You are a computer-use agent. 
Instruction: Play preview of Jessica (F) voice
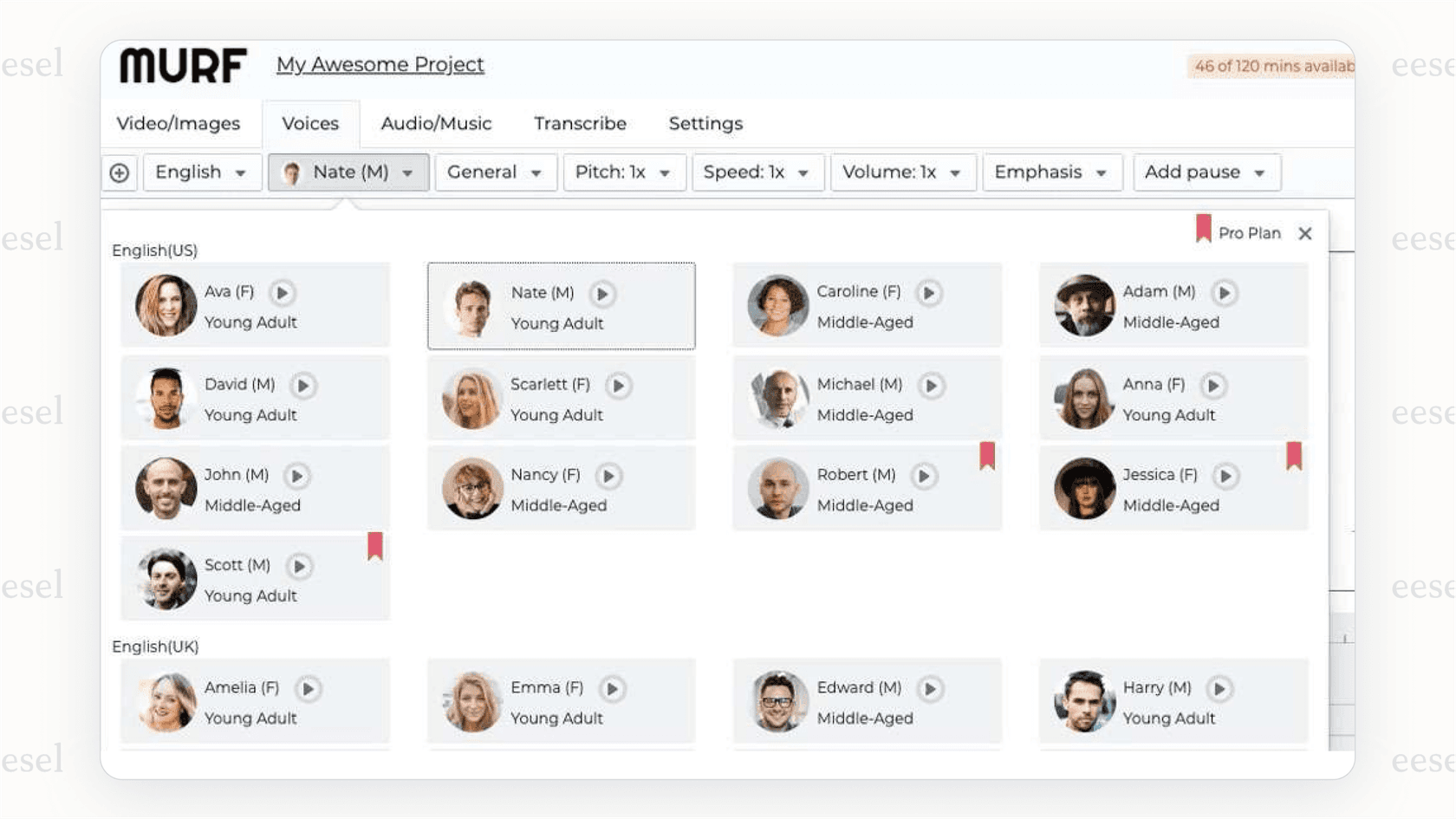pos(1225,476)
